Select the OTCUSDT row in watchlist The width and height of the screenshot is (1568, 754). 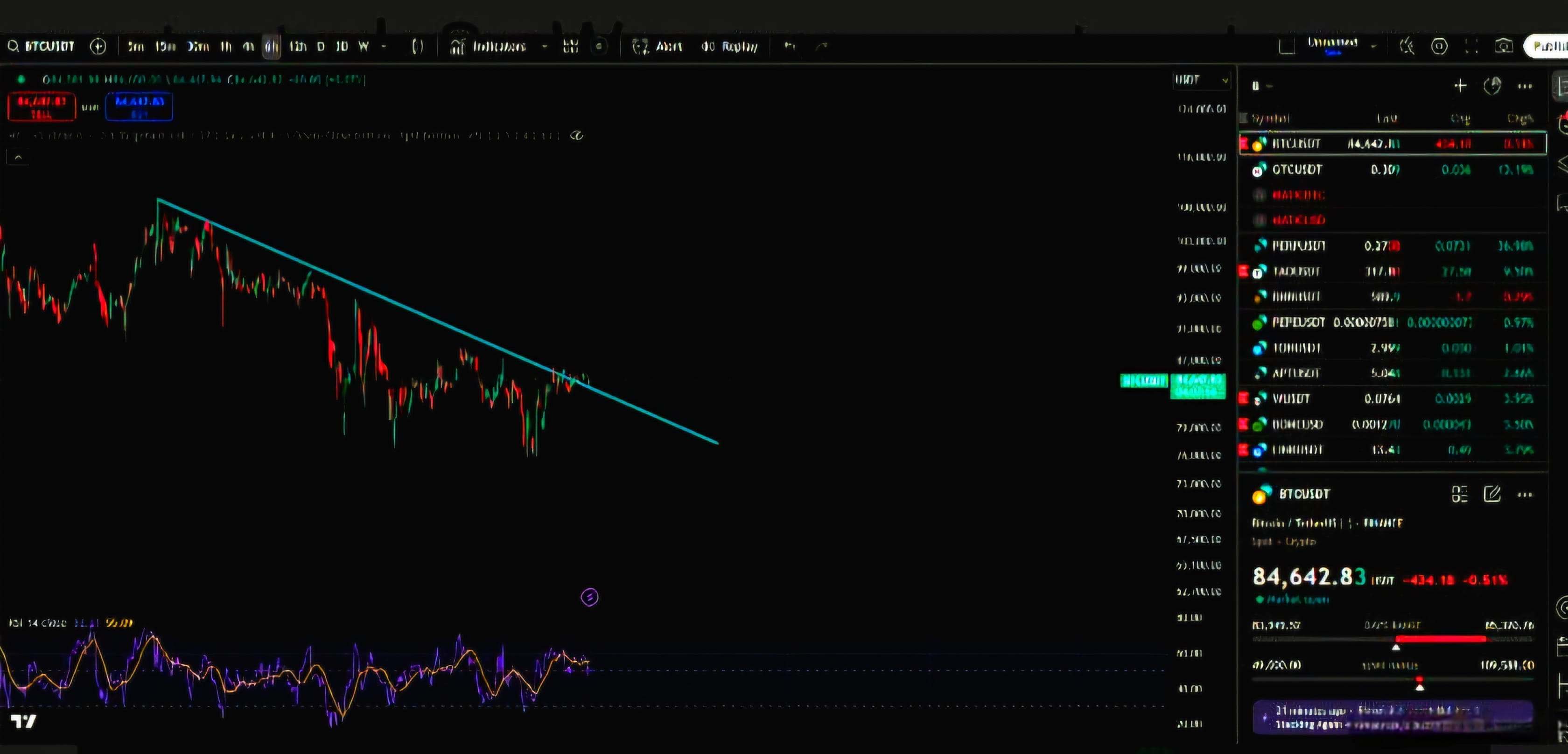[1393, 169]
